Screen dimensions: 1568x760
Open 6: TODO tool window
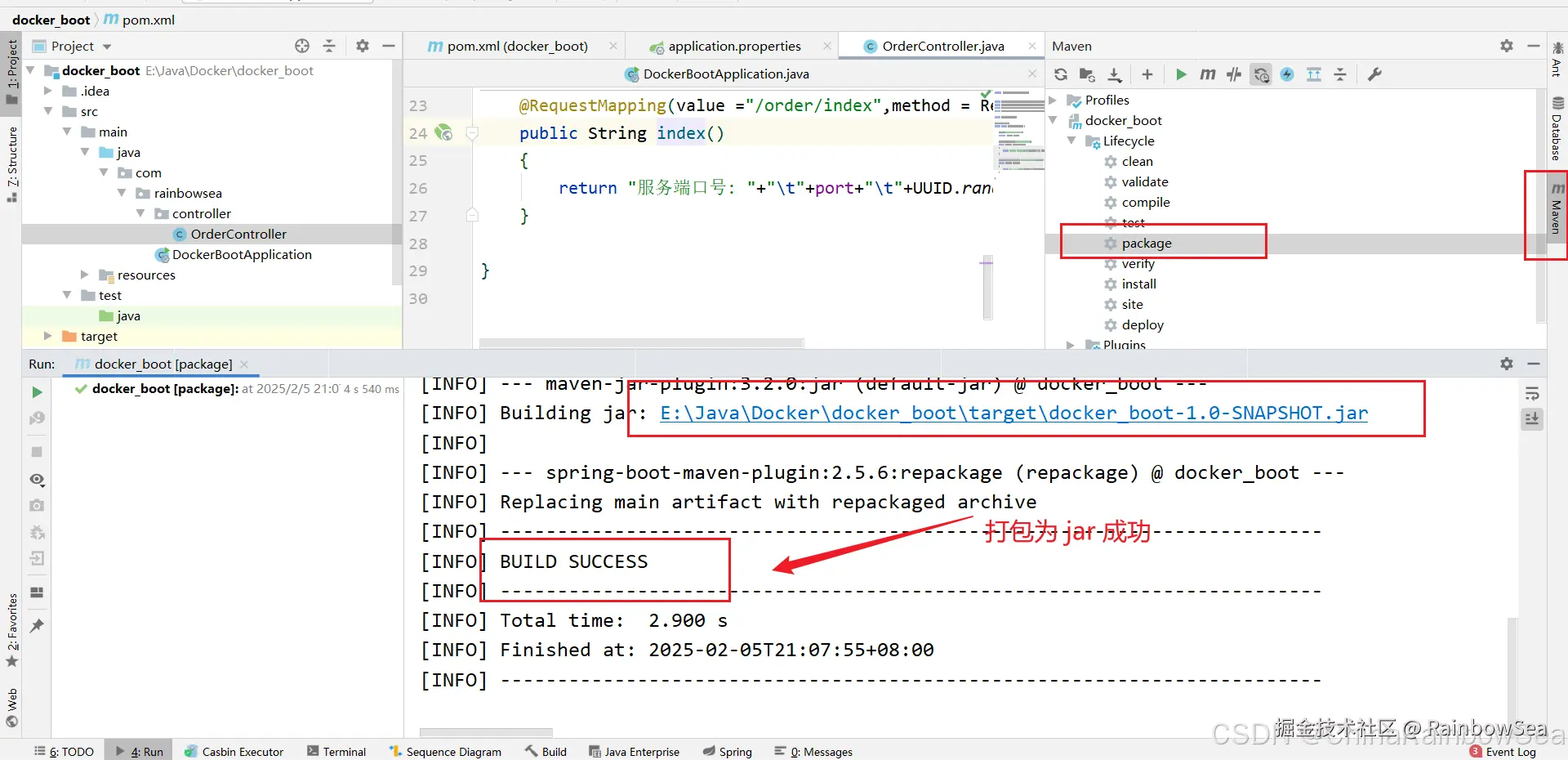[64, 751]
